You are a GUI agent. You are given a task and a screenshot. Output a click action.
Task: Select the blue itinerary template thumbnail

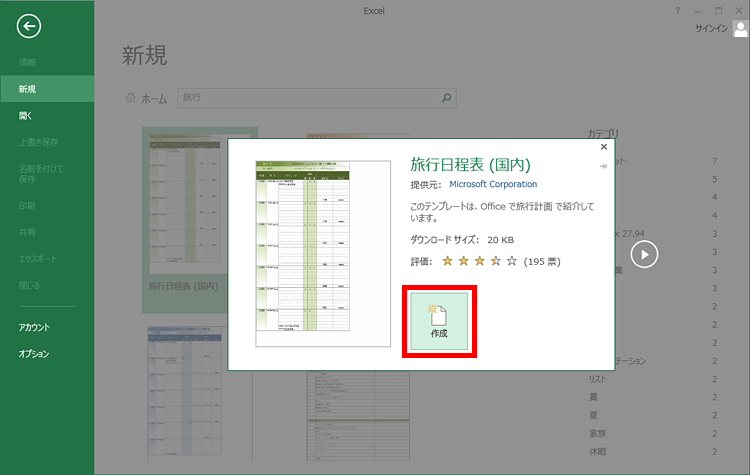[x=185, y=392]
